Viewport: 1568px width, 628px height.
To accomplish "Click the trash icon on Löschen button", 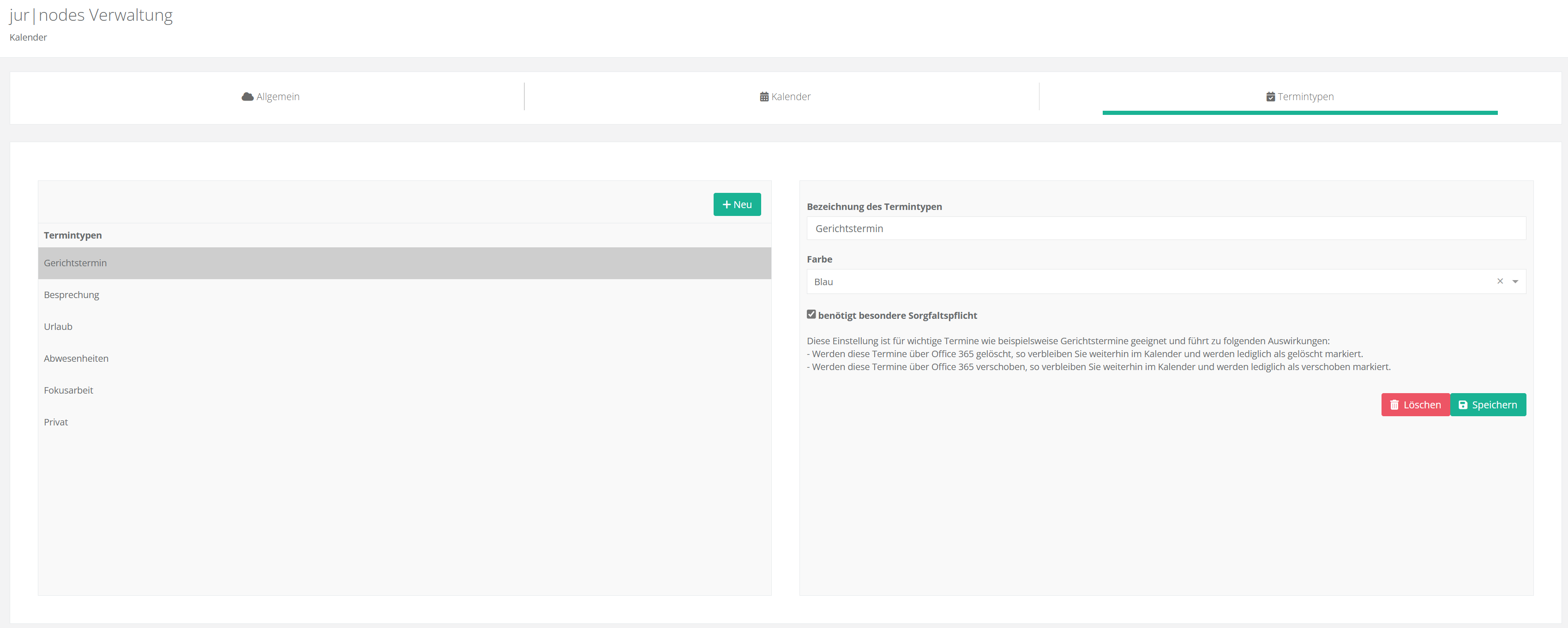I will point(1394,405).
